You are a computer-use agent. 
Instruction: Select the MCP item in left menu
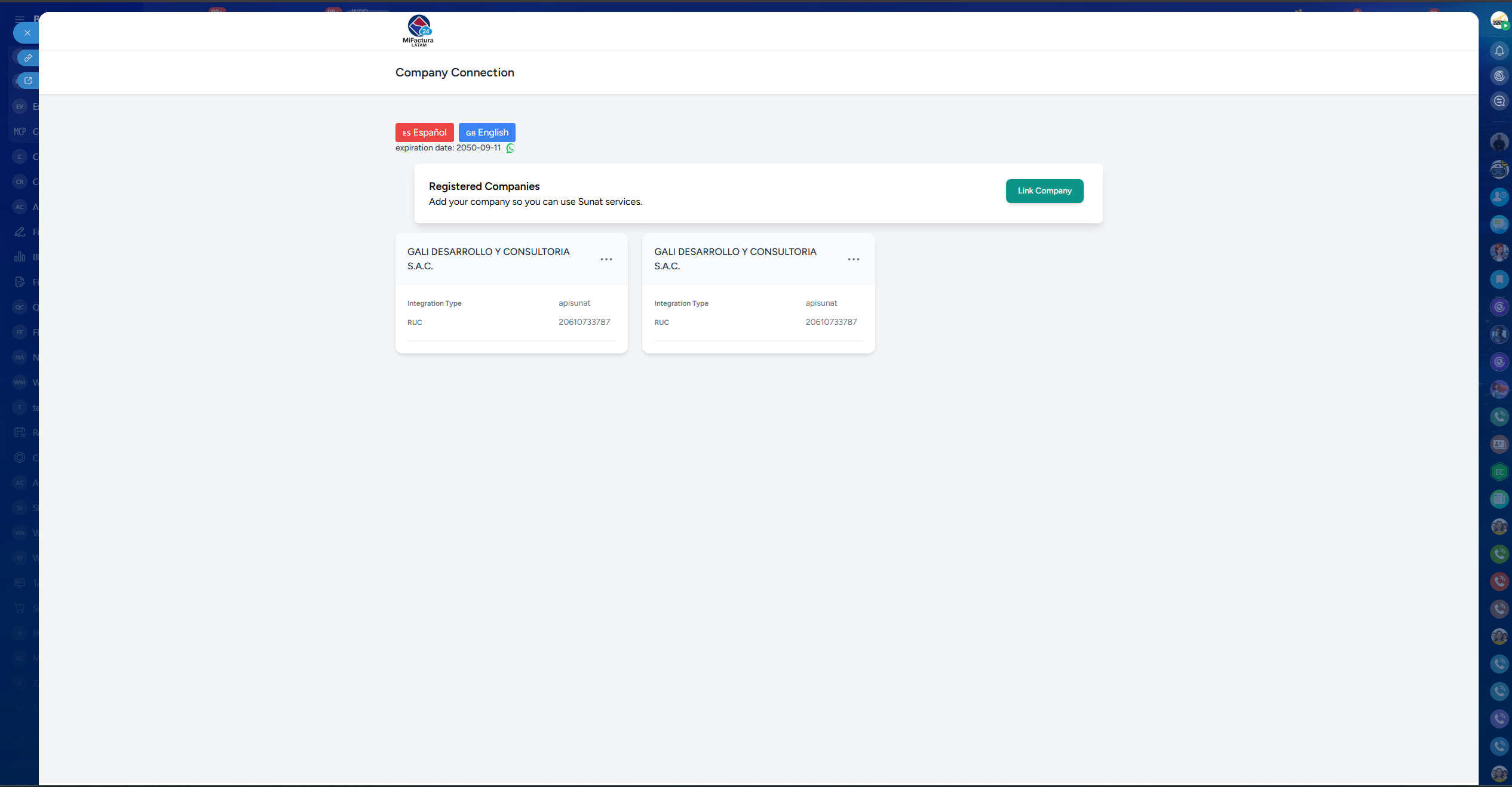tap(20, 131)
